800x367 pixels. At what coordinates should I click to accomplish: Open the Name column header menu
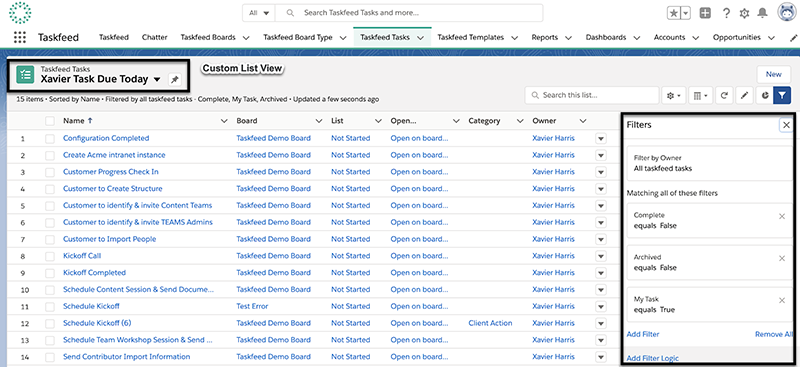(223, 121)
